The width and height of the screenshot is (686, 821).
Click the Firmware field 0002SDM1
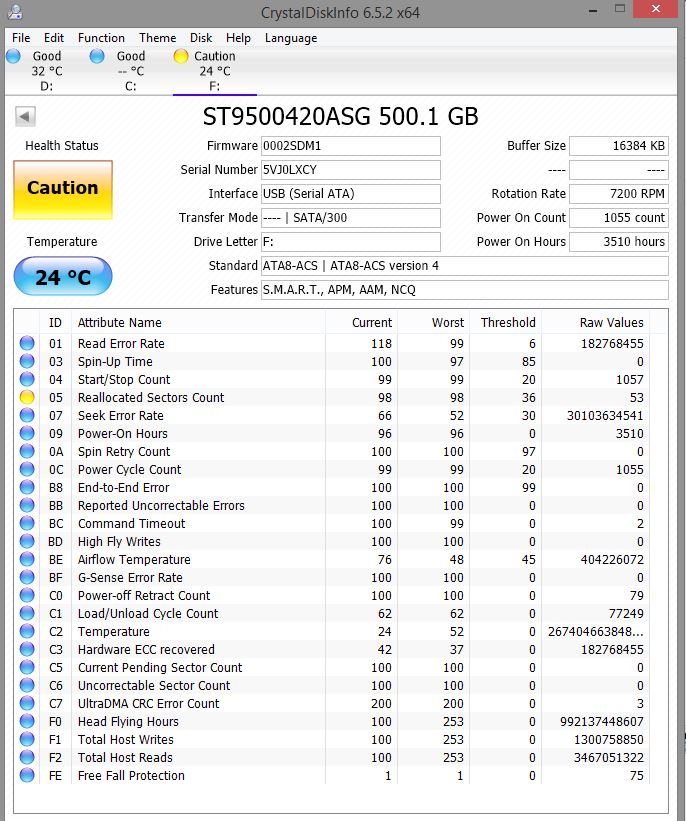click(350, 146)
